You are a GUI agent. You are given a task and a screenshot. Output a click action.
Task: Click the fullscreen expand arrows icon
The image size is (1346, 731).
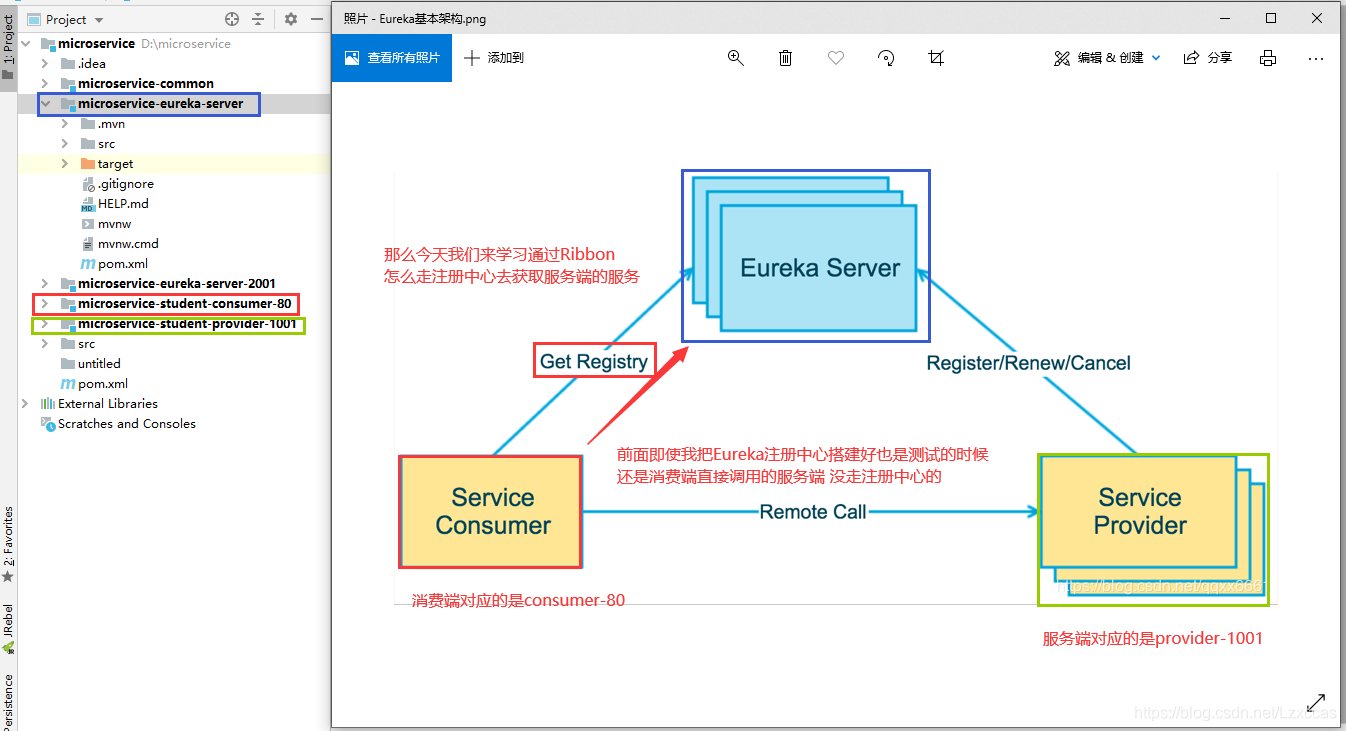[1316, 702]
